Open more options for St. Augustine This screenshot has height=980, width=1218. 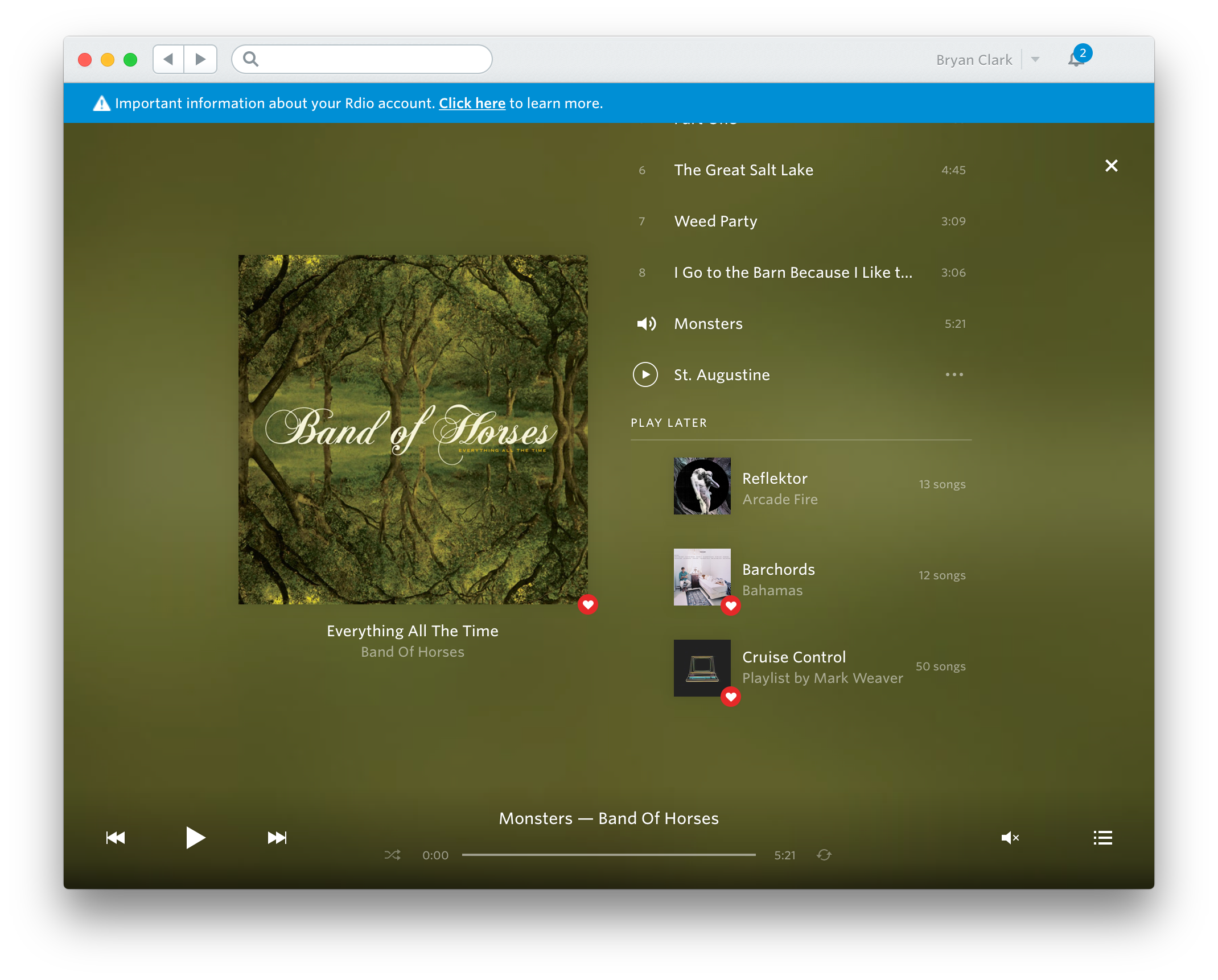tap(954, 374)
